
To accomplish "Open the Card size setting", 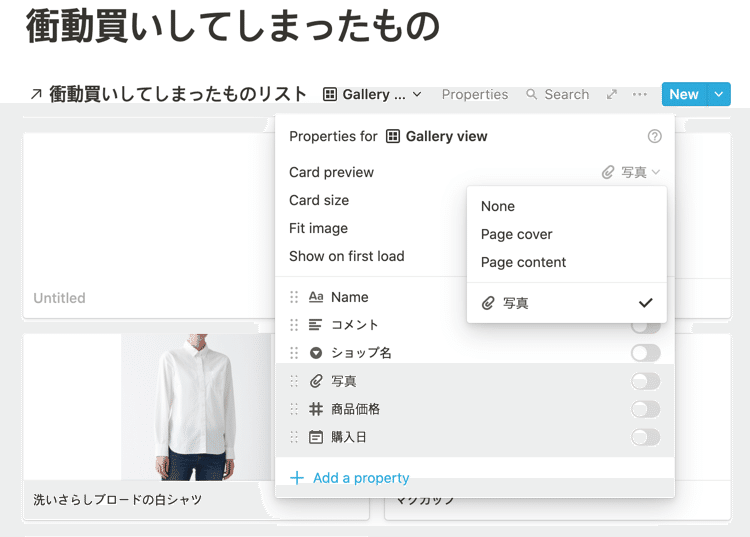I will coord(319,200).
